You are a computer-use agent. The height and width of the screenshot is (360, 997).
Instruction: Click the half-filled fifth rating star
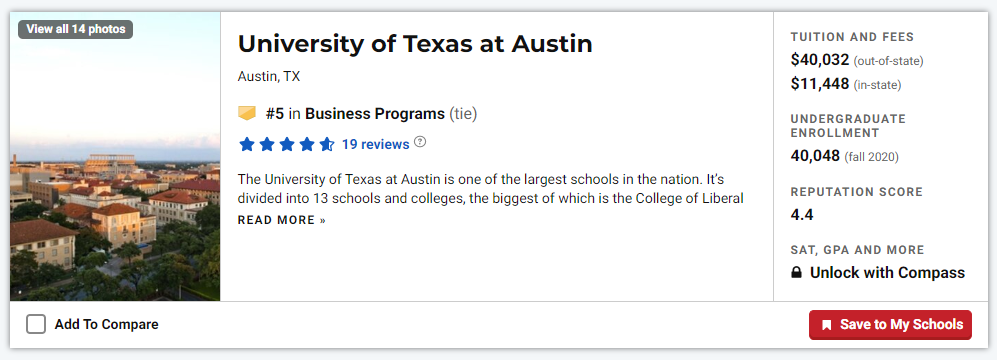[326, 144]
